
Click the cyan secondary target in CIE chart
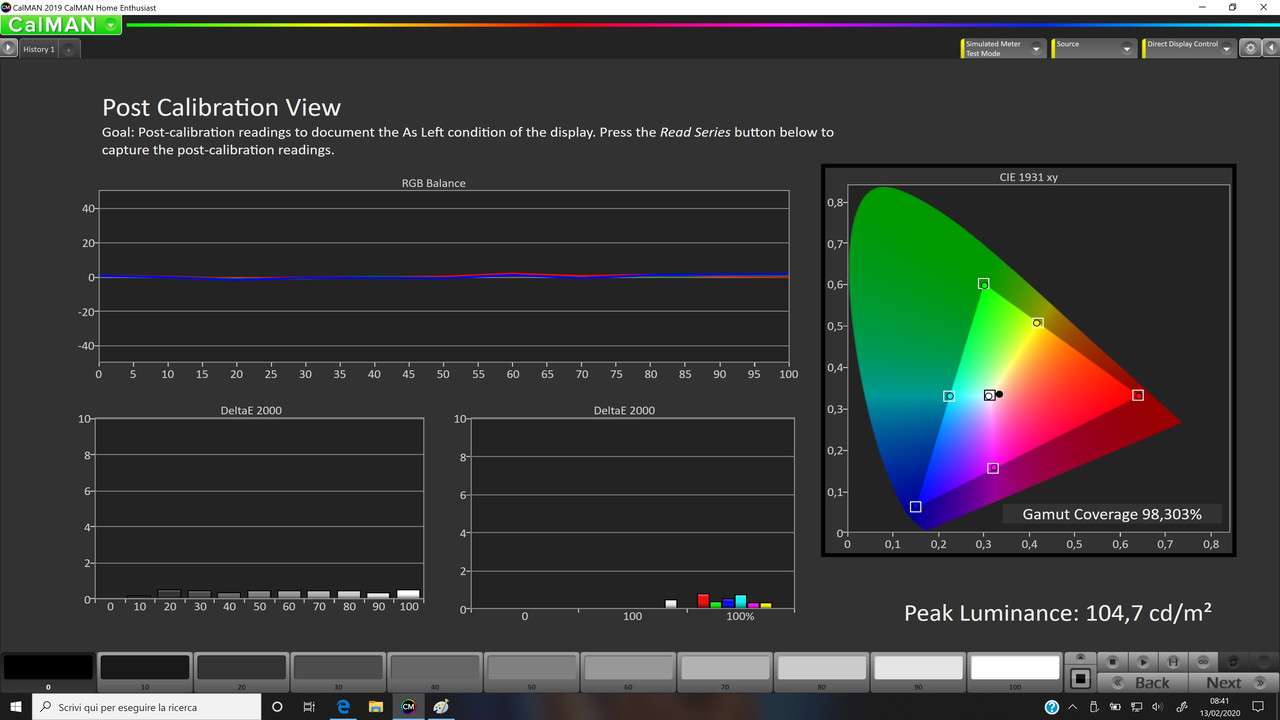949,397
